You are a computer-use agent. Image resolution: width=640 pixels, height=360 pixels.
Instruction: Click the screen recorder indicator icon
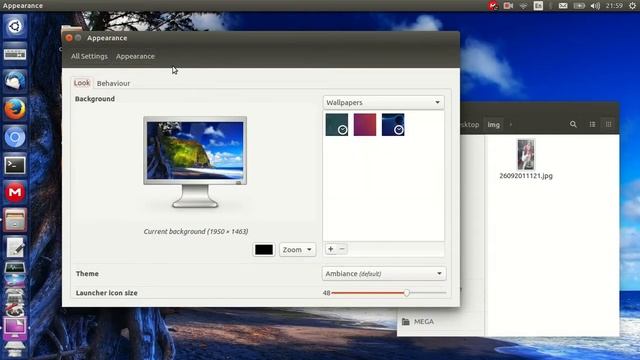click(508, 6)
